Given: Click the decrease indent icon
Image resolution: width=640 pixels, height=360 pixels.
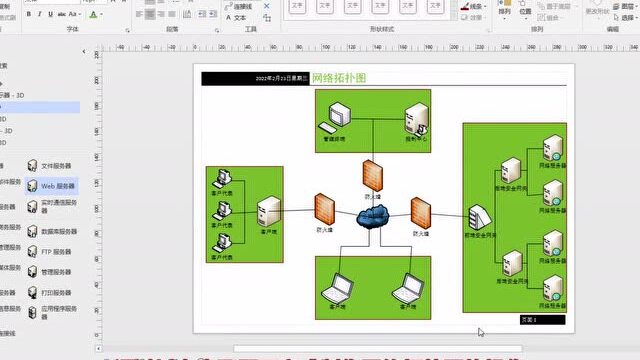Looking at the screenshot, I should coord(202,14).
